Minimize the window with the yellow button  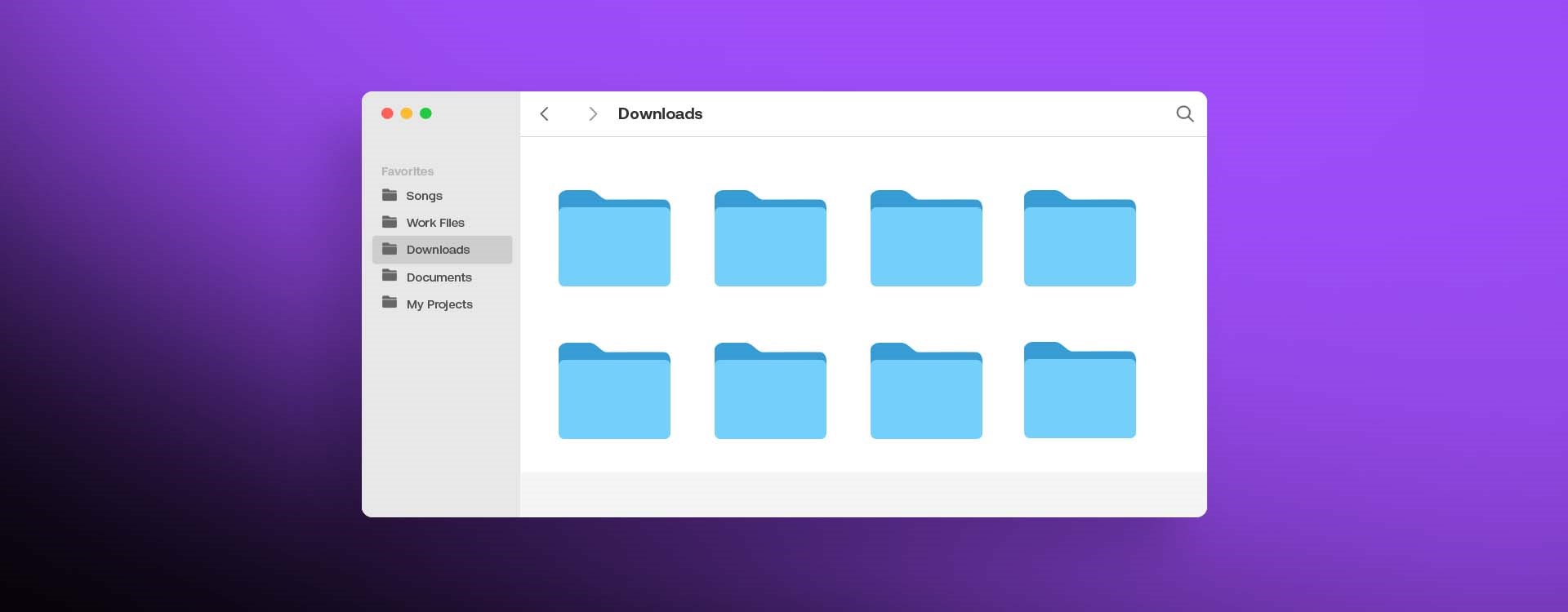[x=407, y=113]
